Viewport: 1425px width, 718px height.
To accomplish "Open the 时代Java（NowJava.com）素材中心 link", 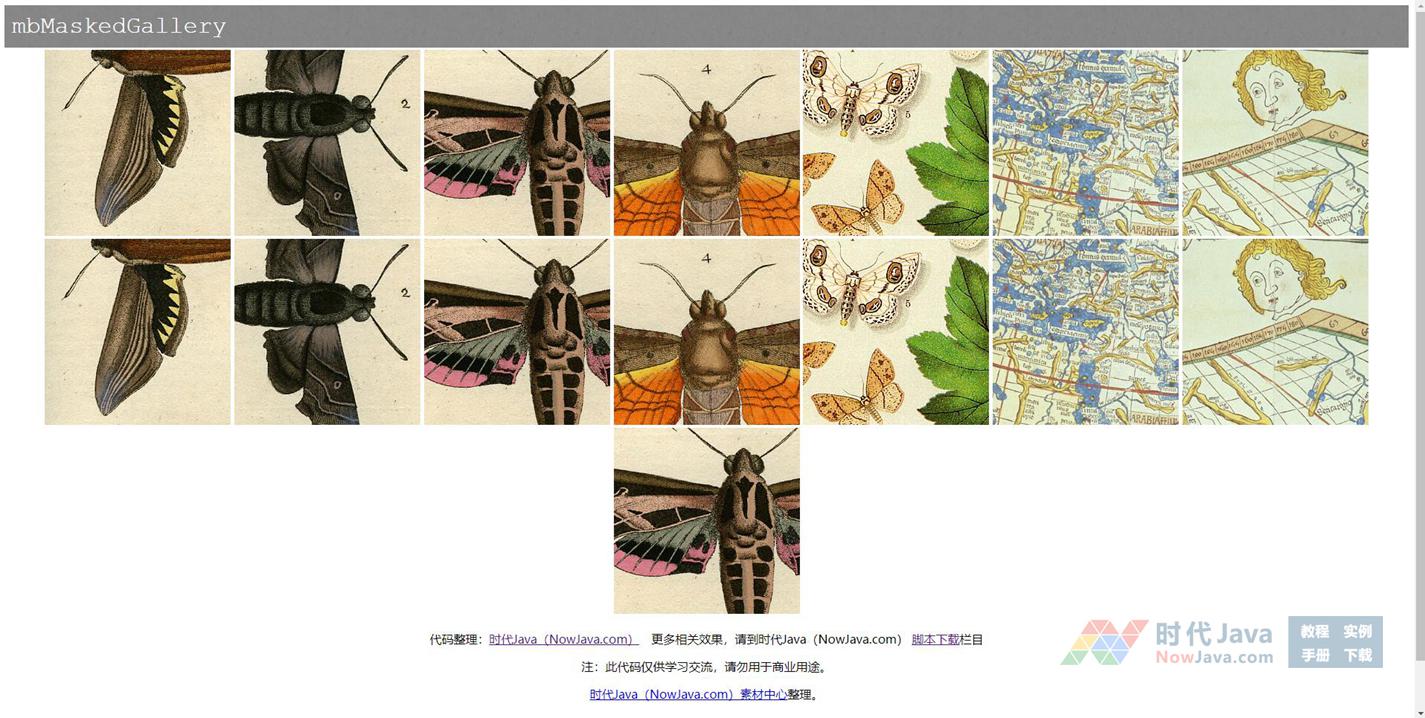I will point(688,695).
